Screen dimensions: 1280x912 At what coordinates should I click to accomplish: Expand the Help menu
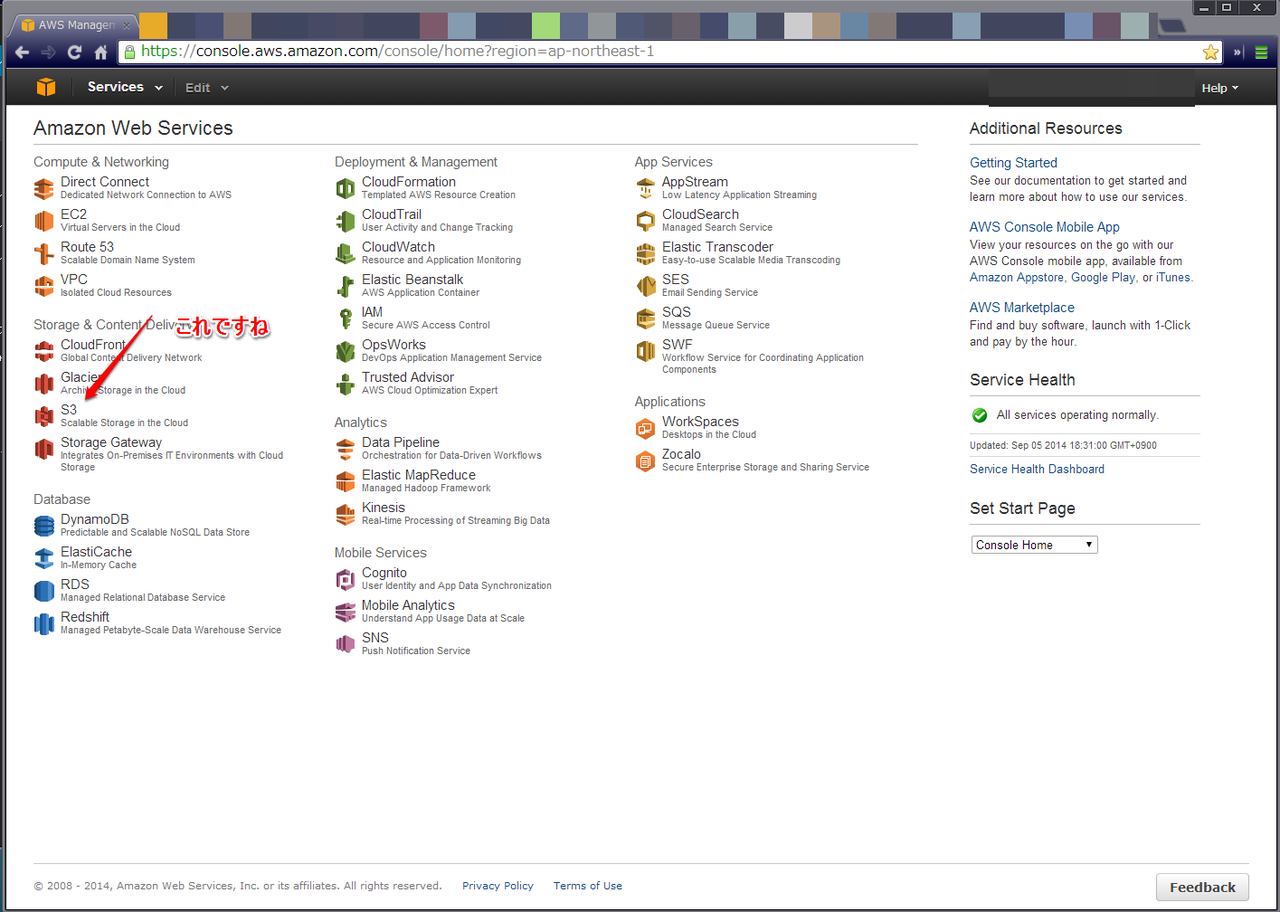pos(1220,88)
